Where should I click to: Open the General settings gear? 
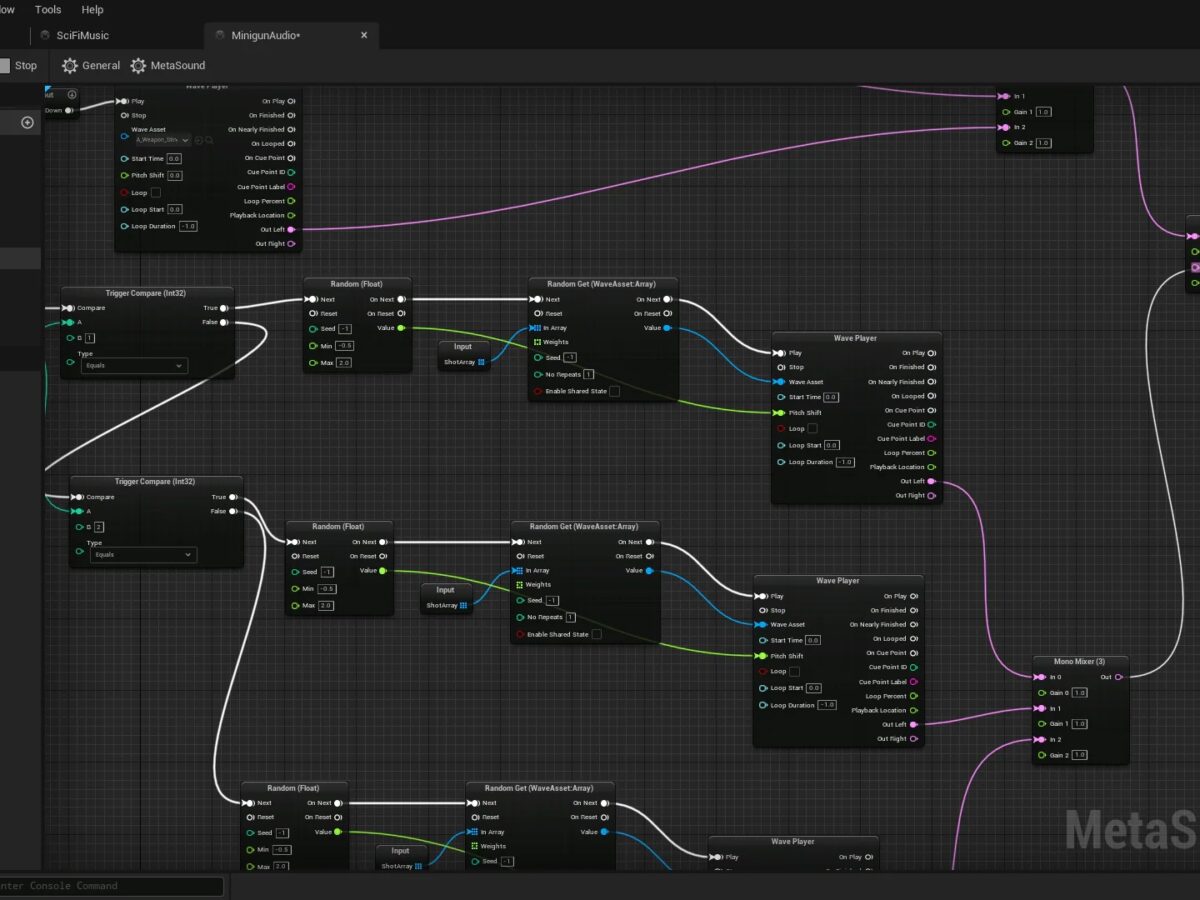(x=69, y=66)
